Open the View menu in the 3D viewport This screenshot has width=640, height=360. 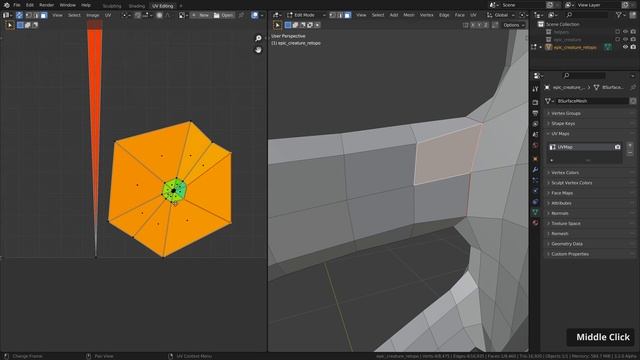(361, 15)
